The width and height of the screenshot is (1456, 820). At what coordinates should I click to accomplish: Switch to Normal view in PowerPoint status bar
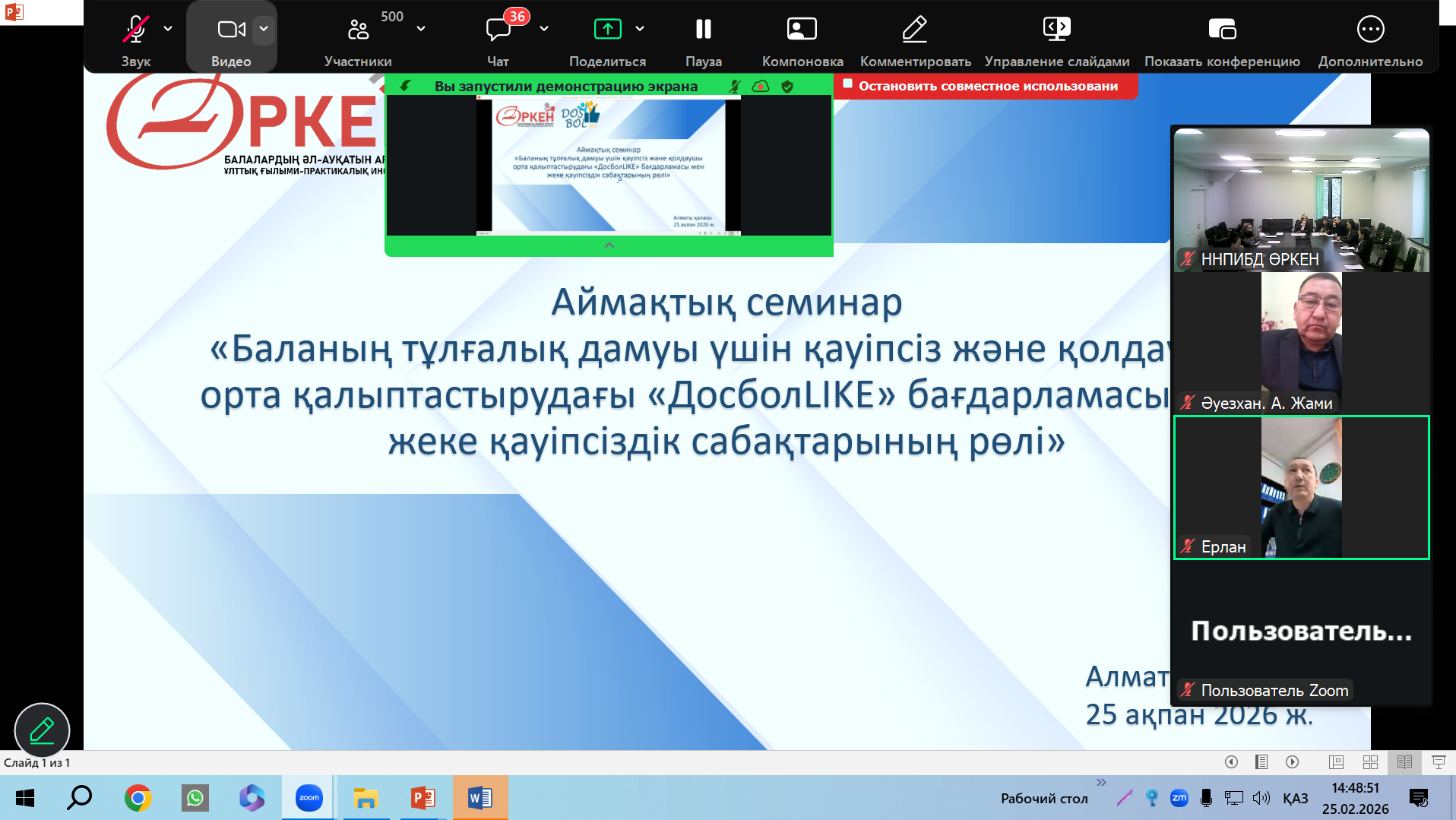click(1336, 761)
